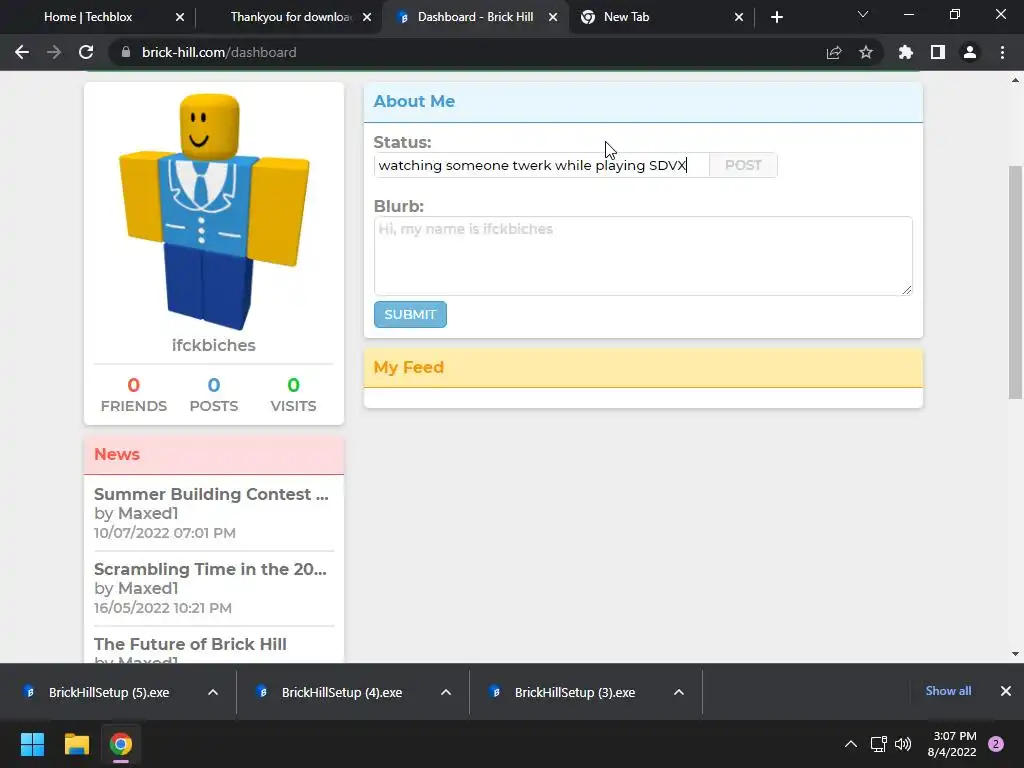Close the downloads bar

[1006, 691]
